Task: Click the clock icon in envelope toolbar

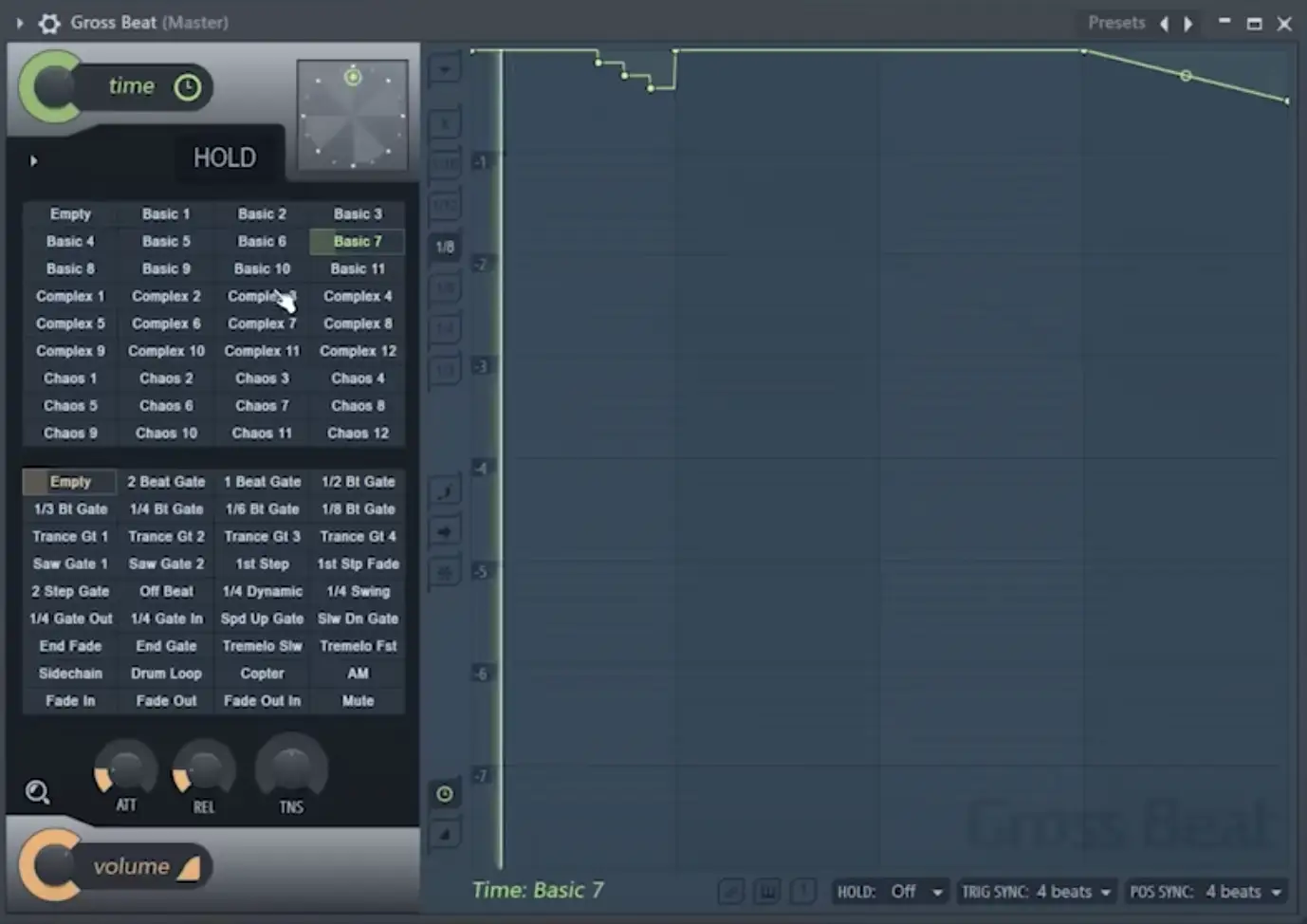Action: [444, 794]
